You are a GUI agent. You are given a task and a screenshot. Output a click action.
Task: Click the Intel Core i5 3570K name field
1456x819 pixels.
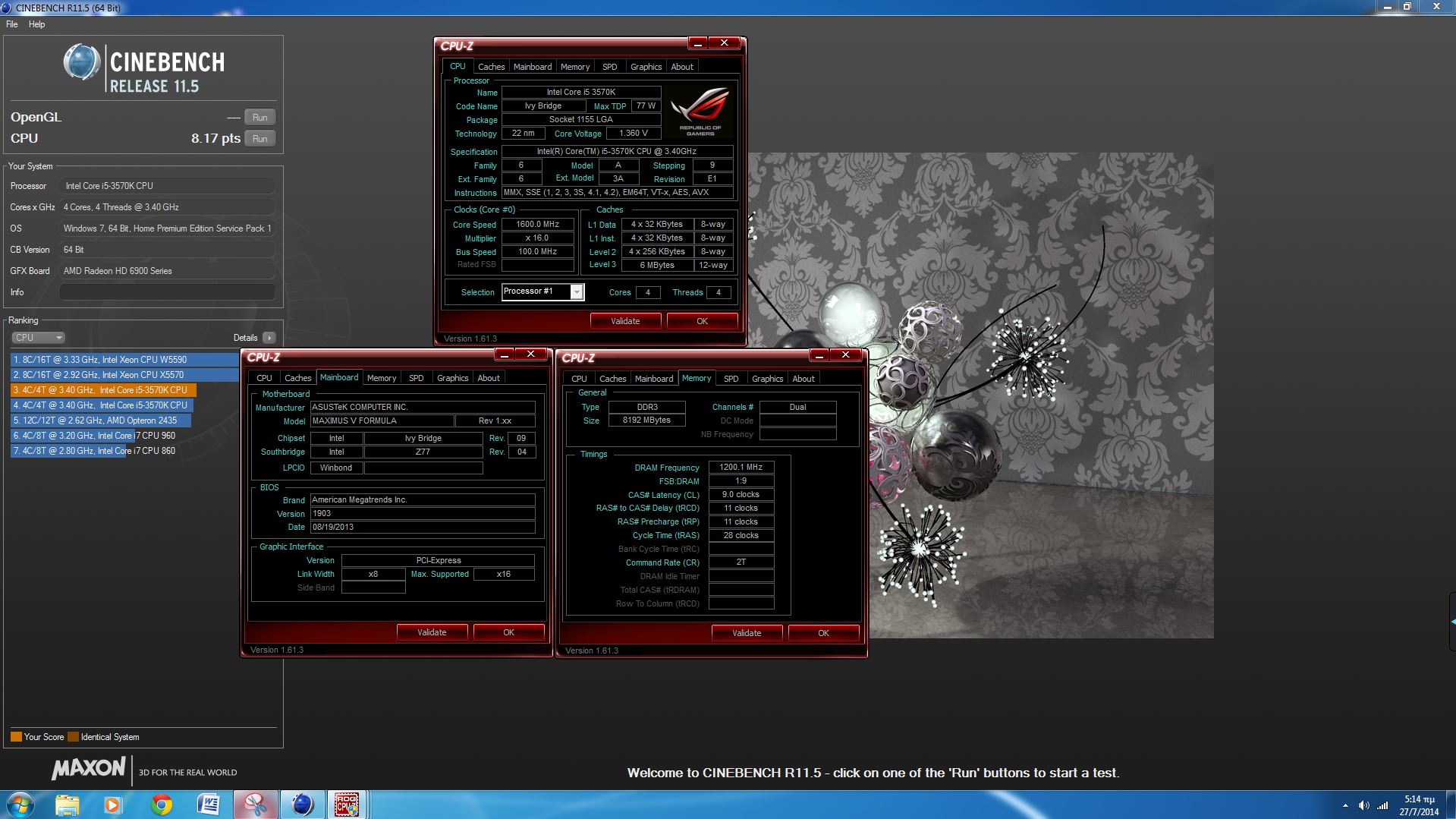[x=581, y=93]
